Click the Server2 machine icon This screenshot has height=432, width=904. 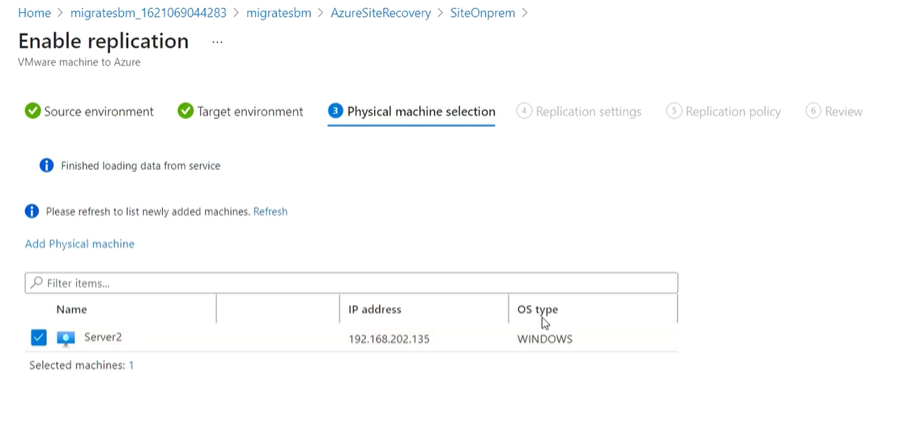point(66,339)
